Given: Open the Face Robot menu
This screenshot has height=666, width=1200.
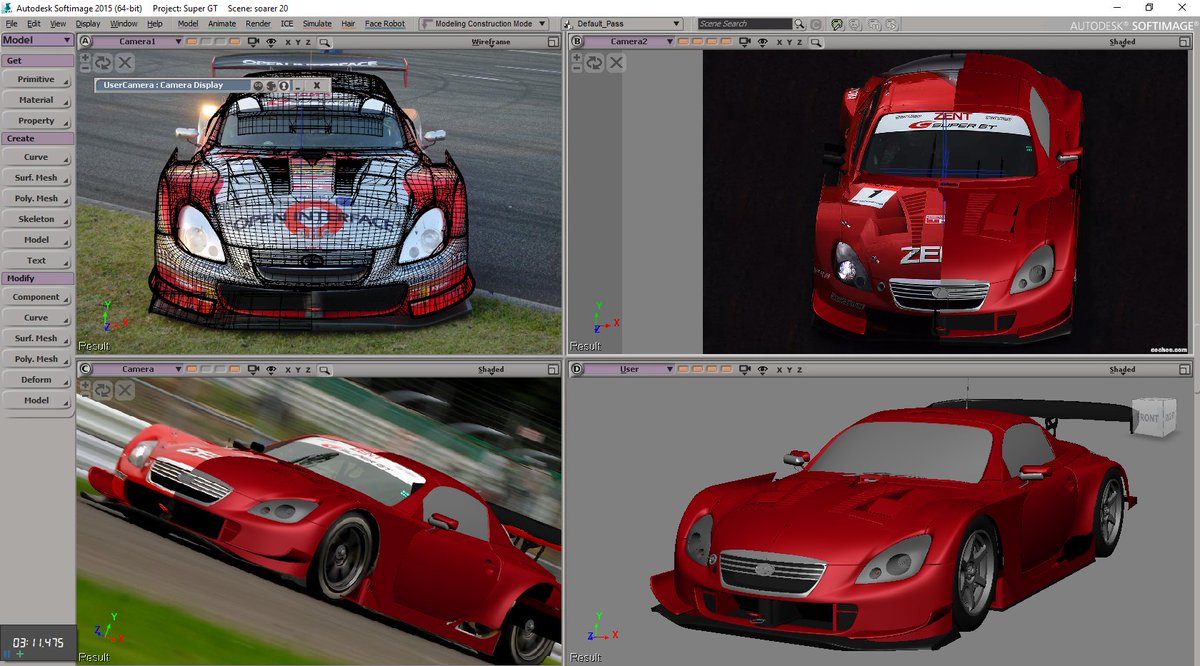Looking at the screenshot, I should 385,23.
